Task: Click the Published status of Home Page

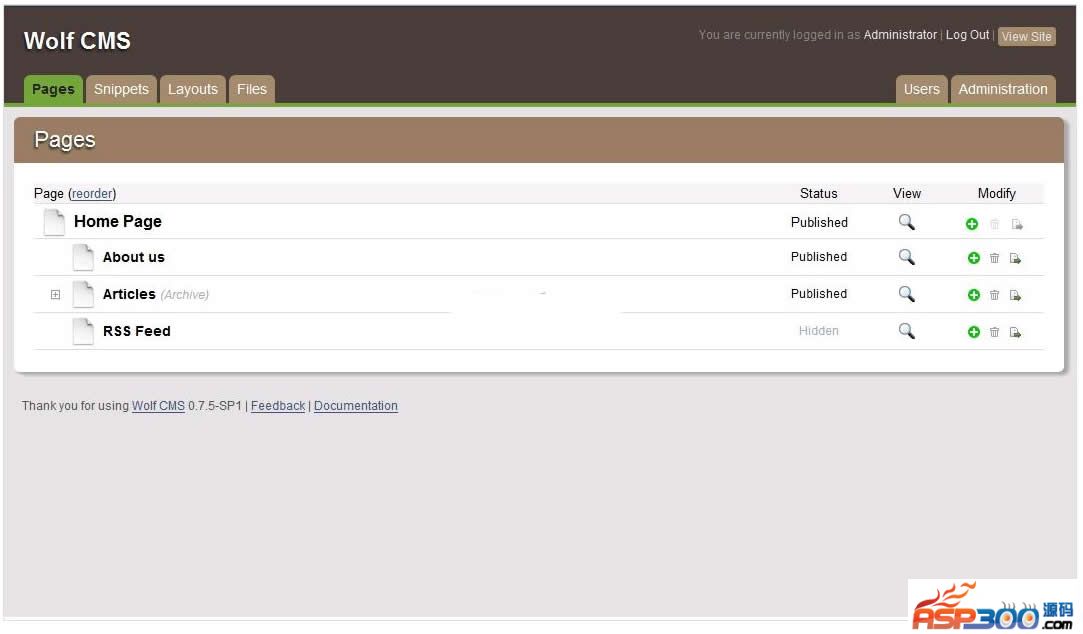Action: pos(819,222)
